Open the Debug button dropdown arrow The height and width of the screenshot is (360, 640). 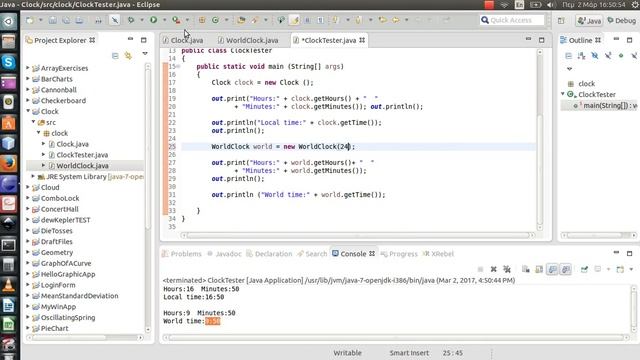tap(142, 20)
